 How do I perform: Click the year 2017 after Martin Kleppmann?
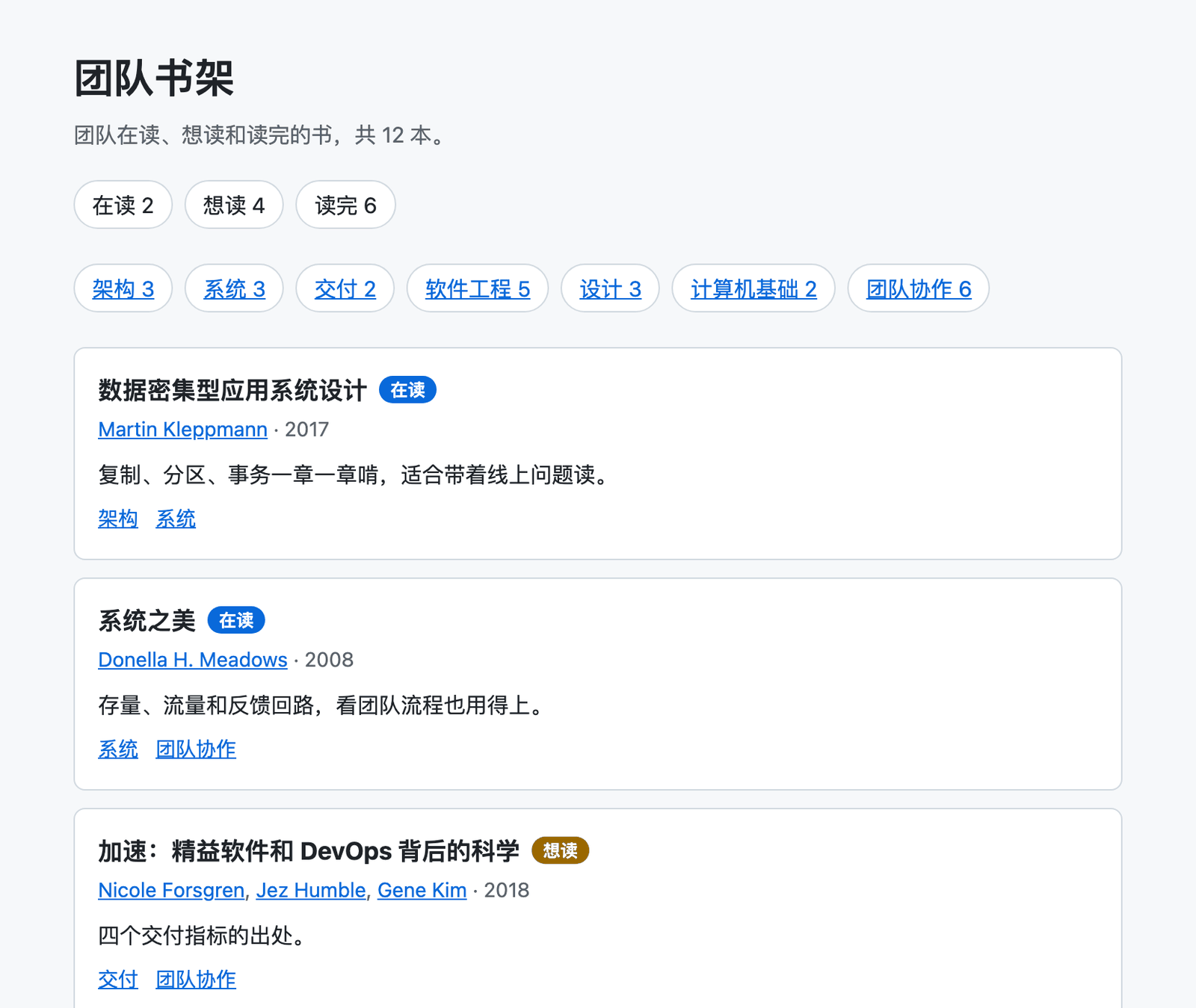click(x=306, y=430)
